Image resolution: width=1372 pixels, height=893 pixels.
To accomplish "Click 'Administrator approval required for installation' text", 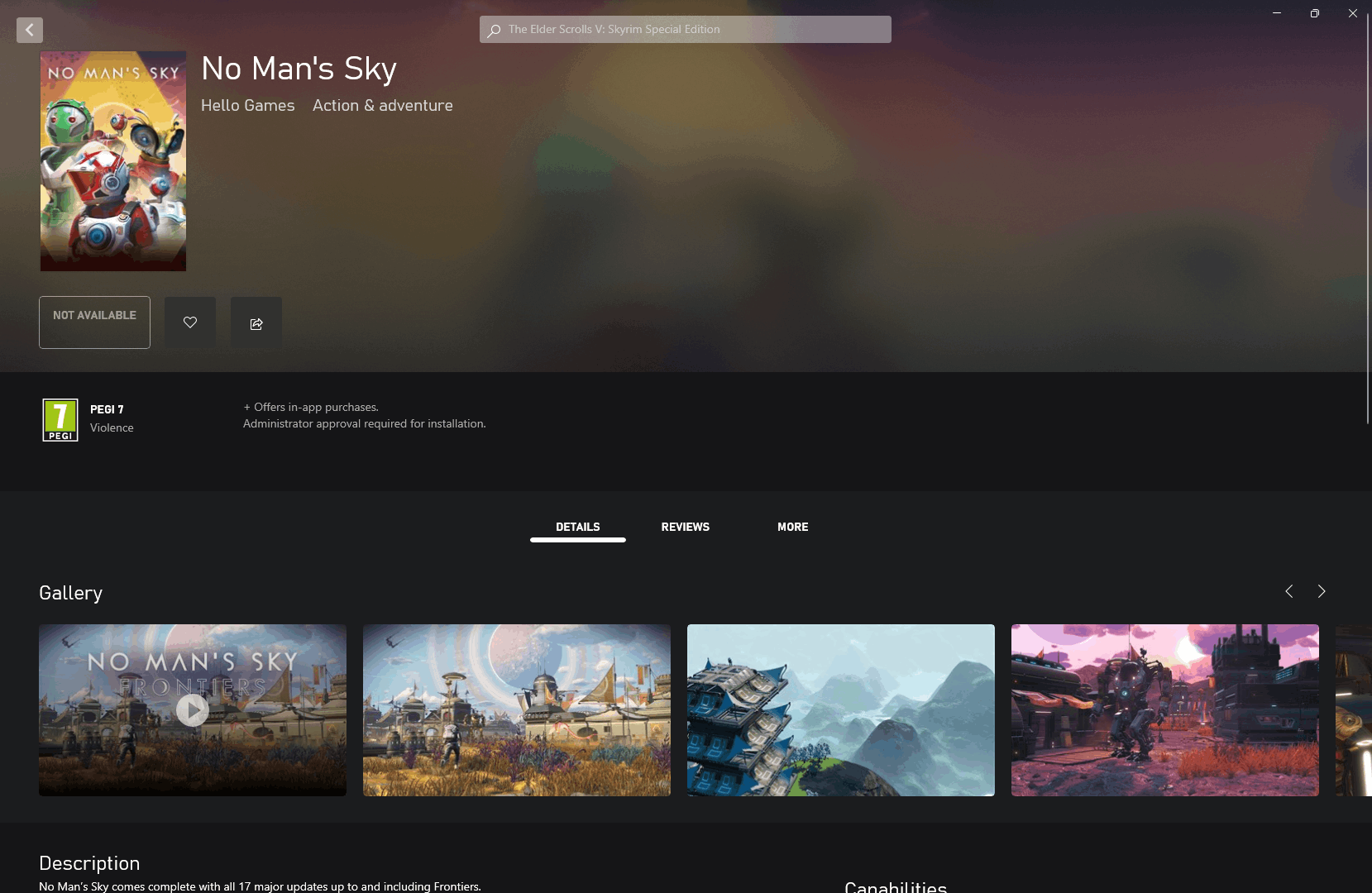I will click(x=365, y=423).
